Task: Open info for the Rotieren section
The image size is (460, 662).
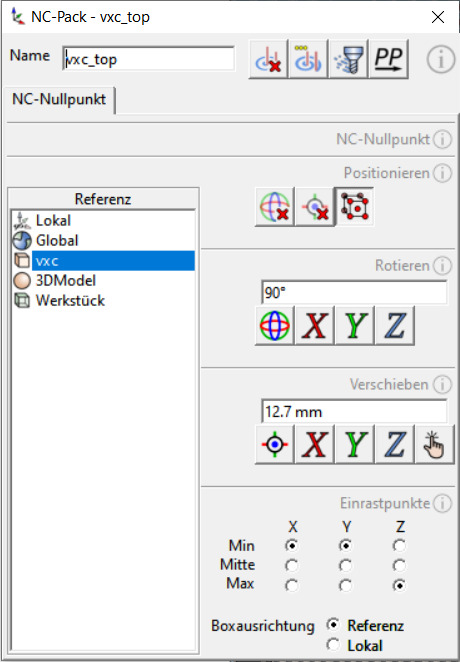Action: [442, 266]
